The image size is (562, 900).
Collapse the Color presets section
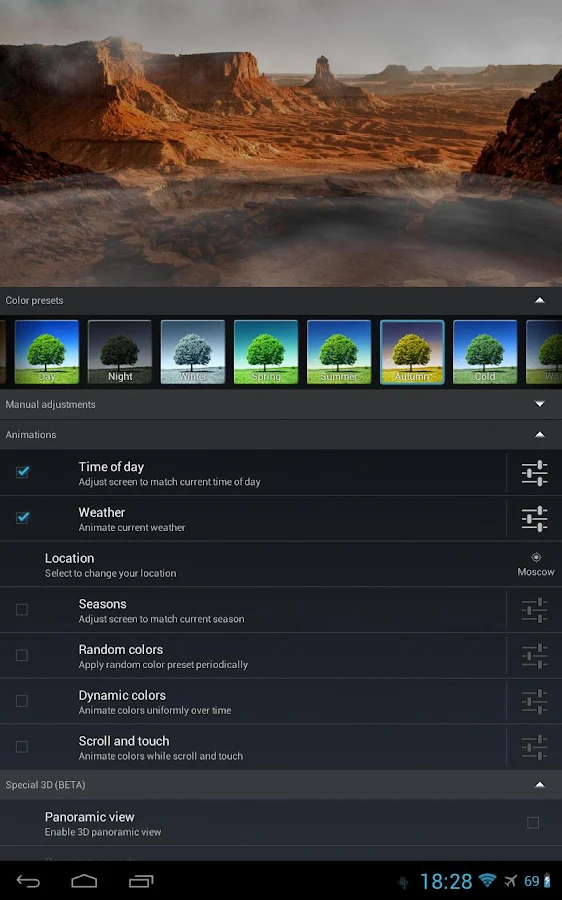[x=540, y=300]
